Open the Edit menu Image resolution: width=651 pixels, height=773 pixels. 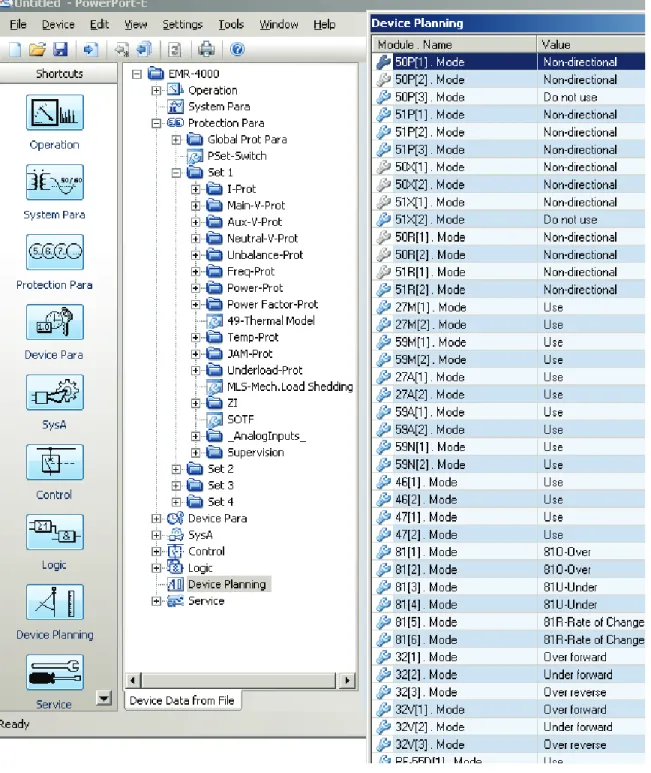99,24
